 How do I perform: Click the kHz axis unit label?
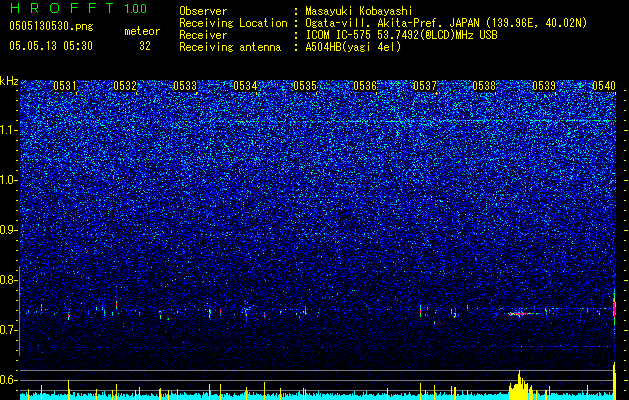coord(9,81)
